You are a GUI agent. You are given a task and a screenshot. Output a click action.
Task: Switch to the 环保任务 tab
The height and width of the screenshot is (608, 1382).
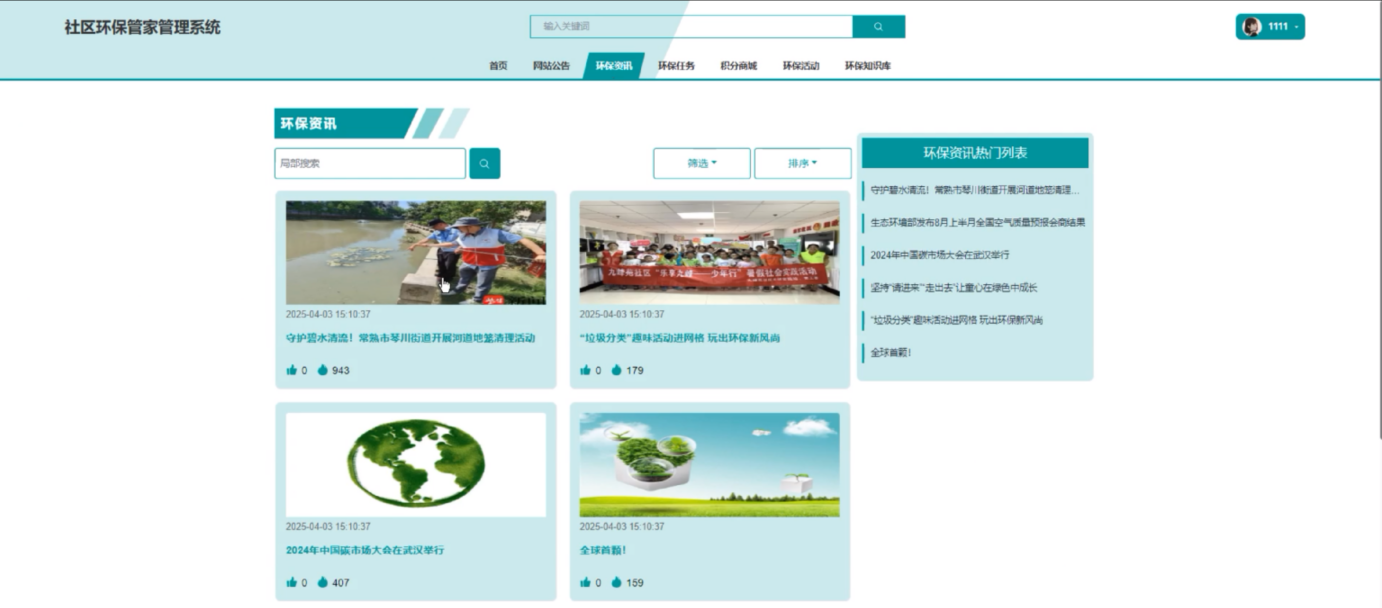click(676, 66)
